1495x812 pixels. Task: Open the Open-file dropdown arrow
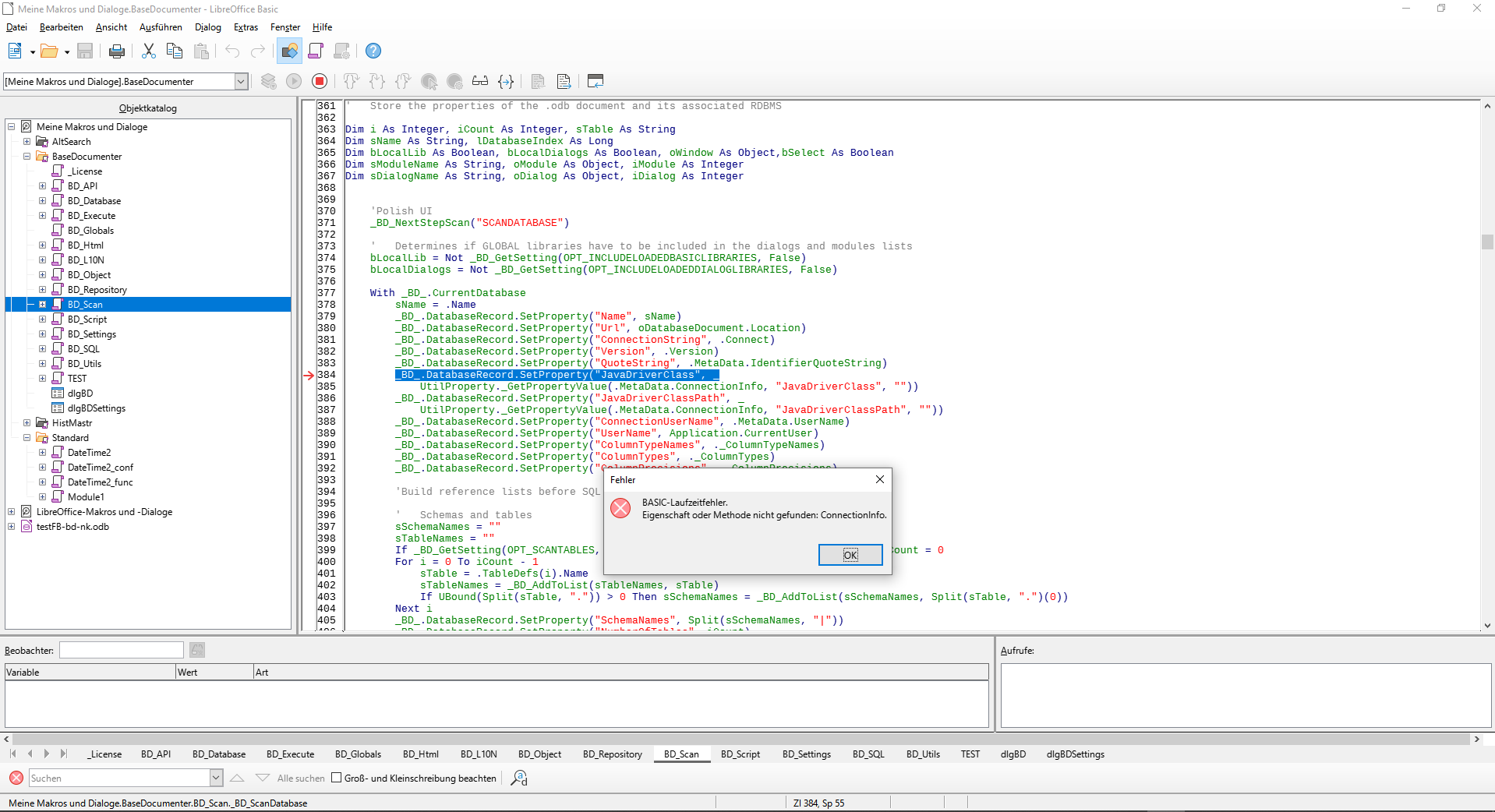(66, 51)
